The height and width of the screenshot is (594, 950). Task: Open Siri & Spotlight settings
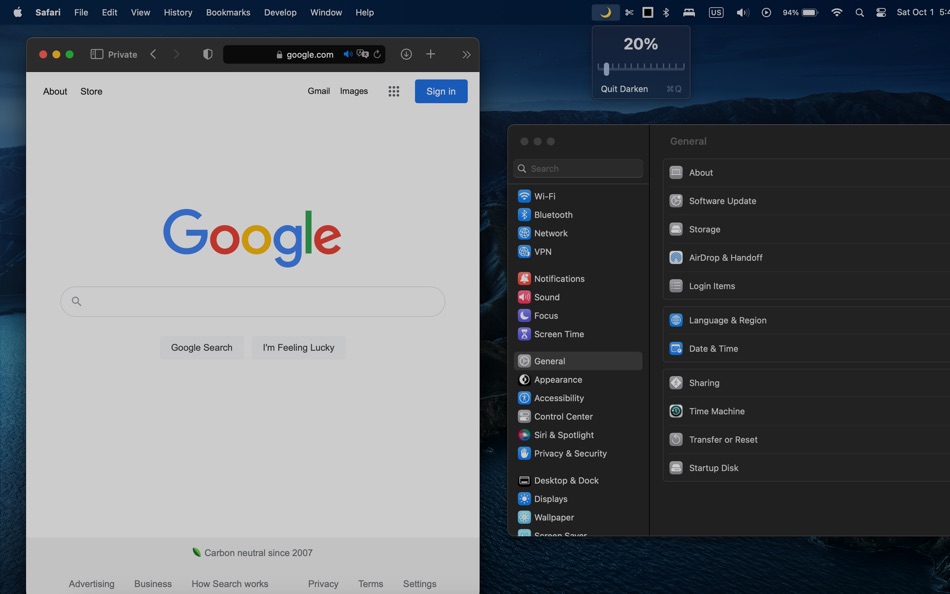click(x=577, y=435)
